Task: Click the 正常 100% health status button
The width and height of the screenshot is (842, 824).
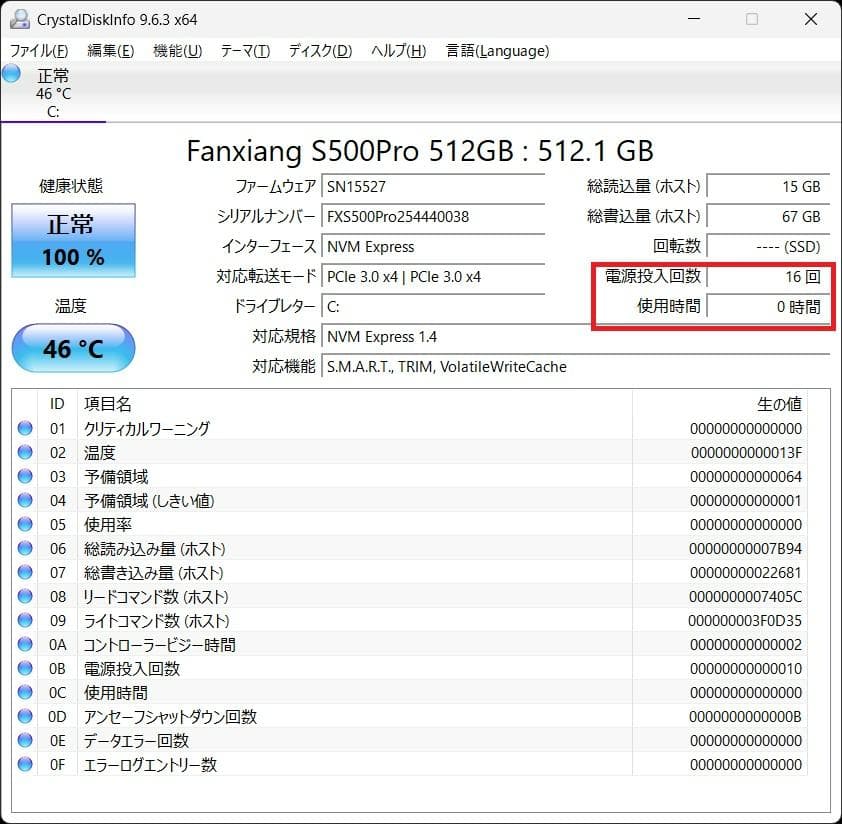Action: 72,240
